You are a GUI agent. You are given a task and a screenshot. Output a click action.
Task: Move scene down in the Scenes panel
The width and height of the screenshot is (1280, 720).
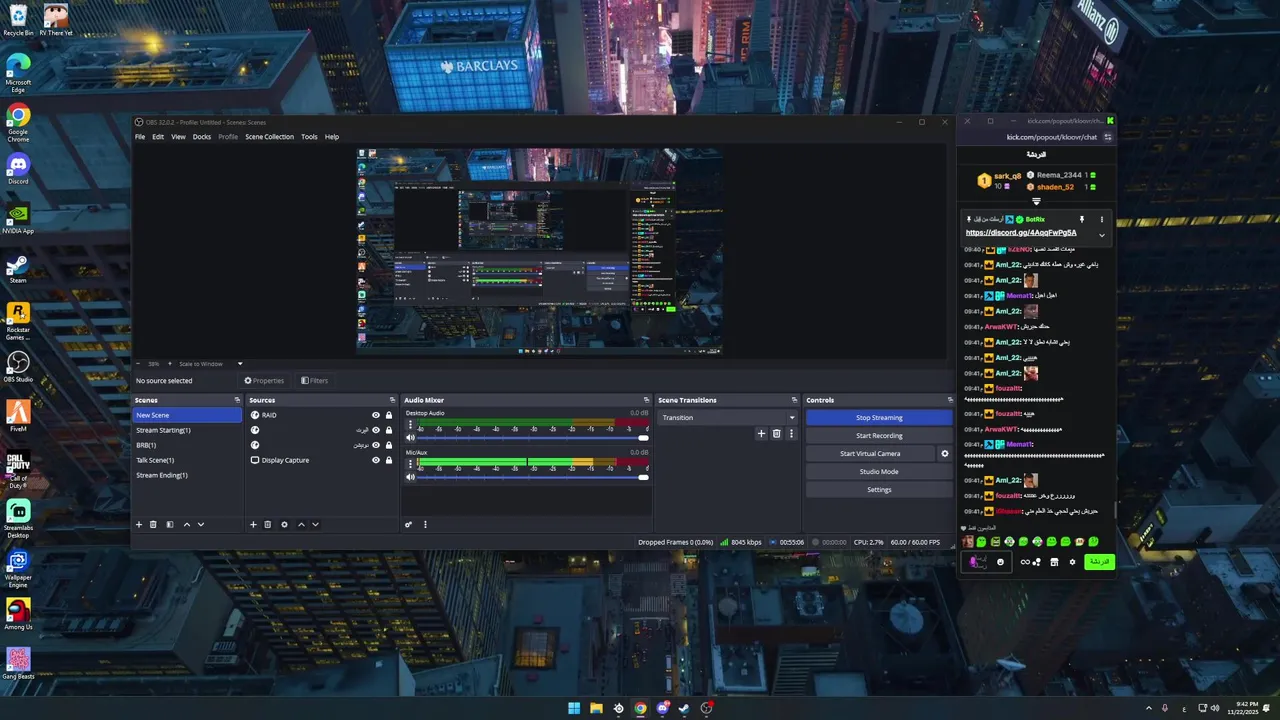click(200, 524)
